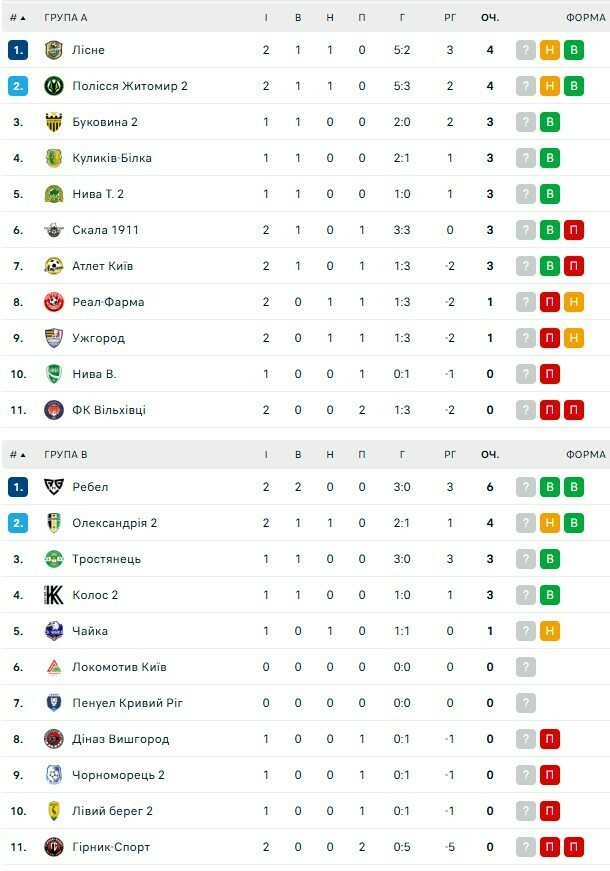Click the Гірник-Спорт club logo

(x=54, y=847)
